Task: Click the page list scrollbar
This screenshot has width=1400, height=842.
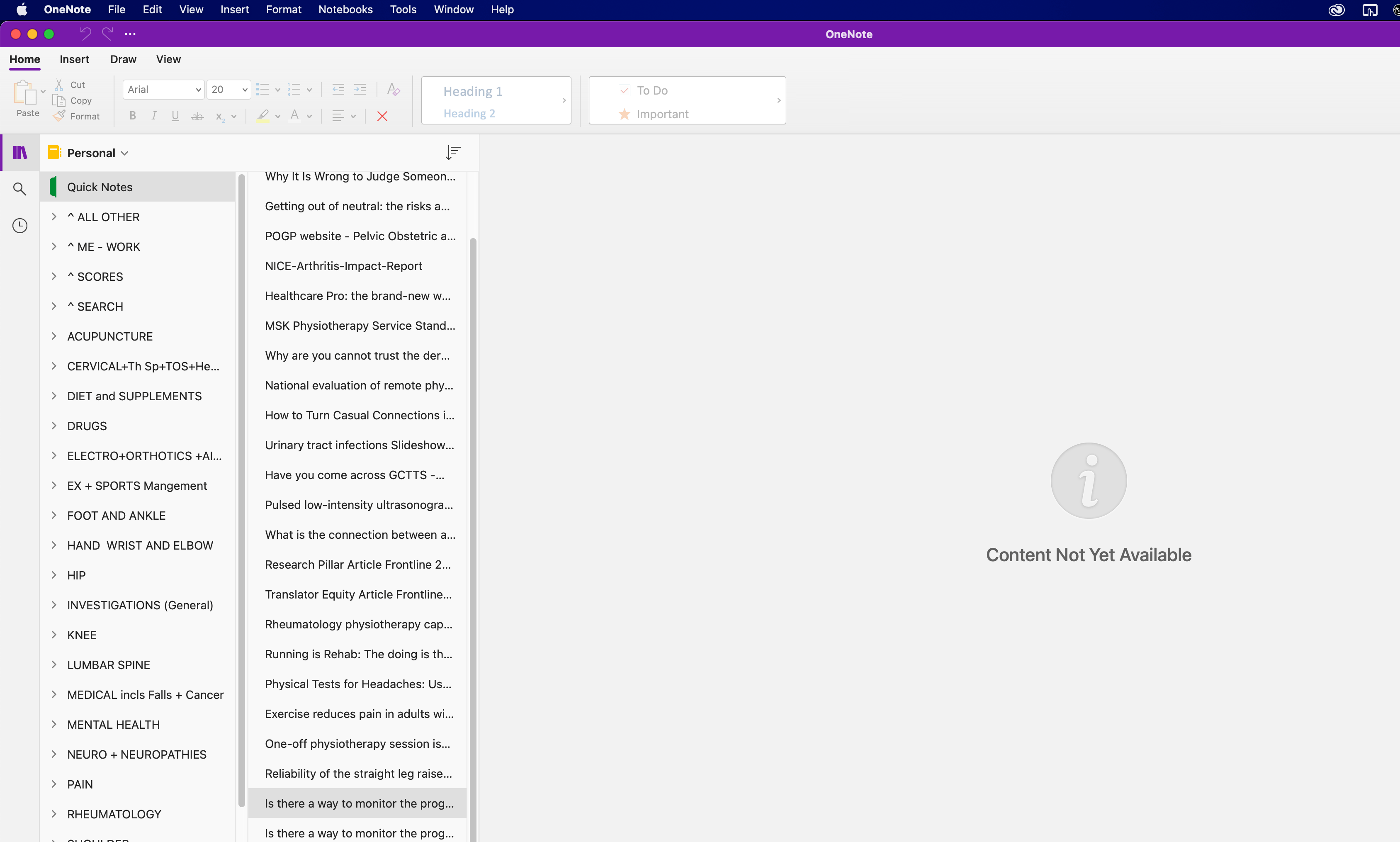Action: pos(472,539)
